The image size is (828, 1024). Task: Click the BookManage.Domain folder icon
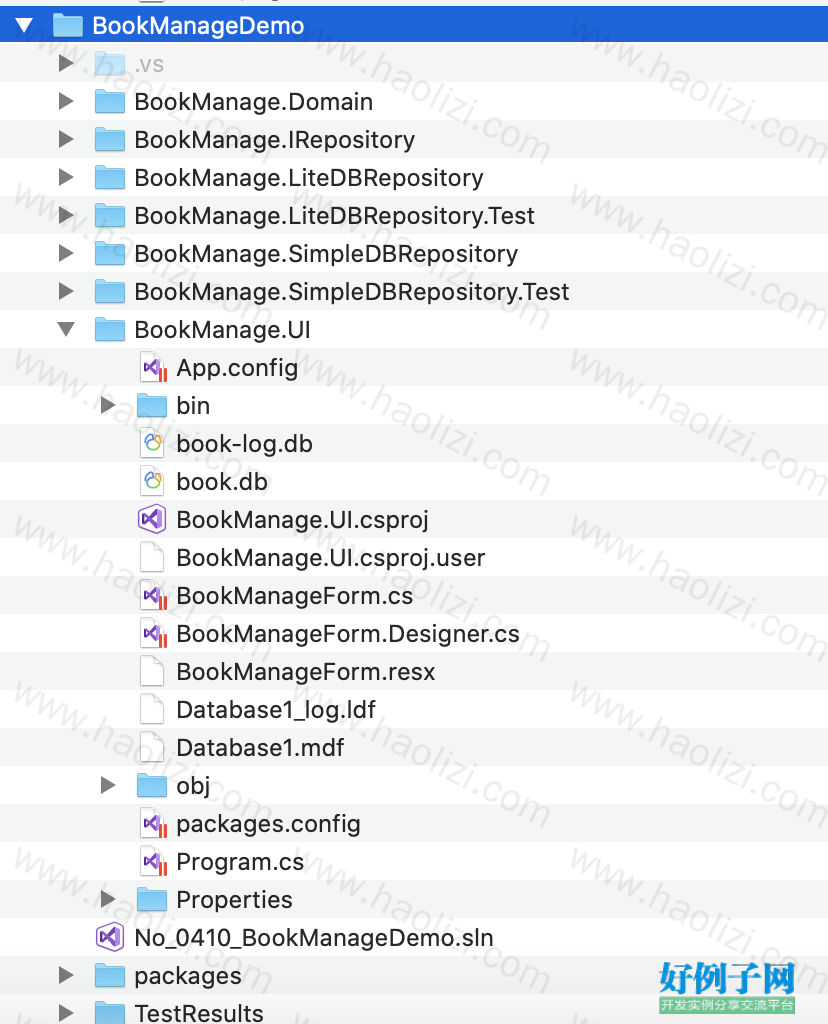coord(110,101)
